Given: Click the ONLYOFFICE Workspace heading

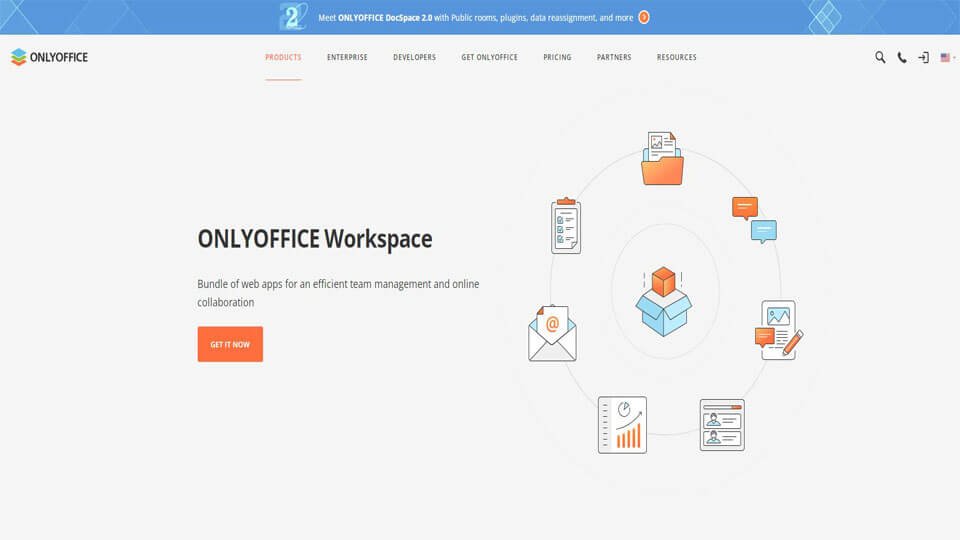Looking at the screenshot, I should 315,239.
